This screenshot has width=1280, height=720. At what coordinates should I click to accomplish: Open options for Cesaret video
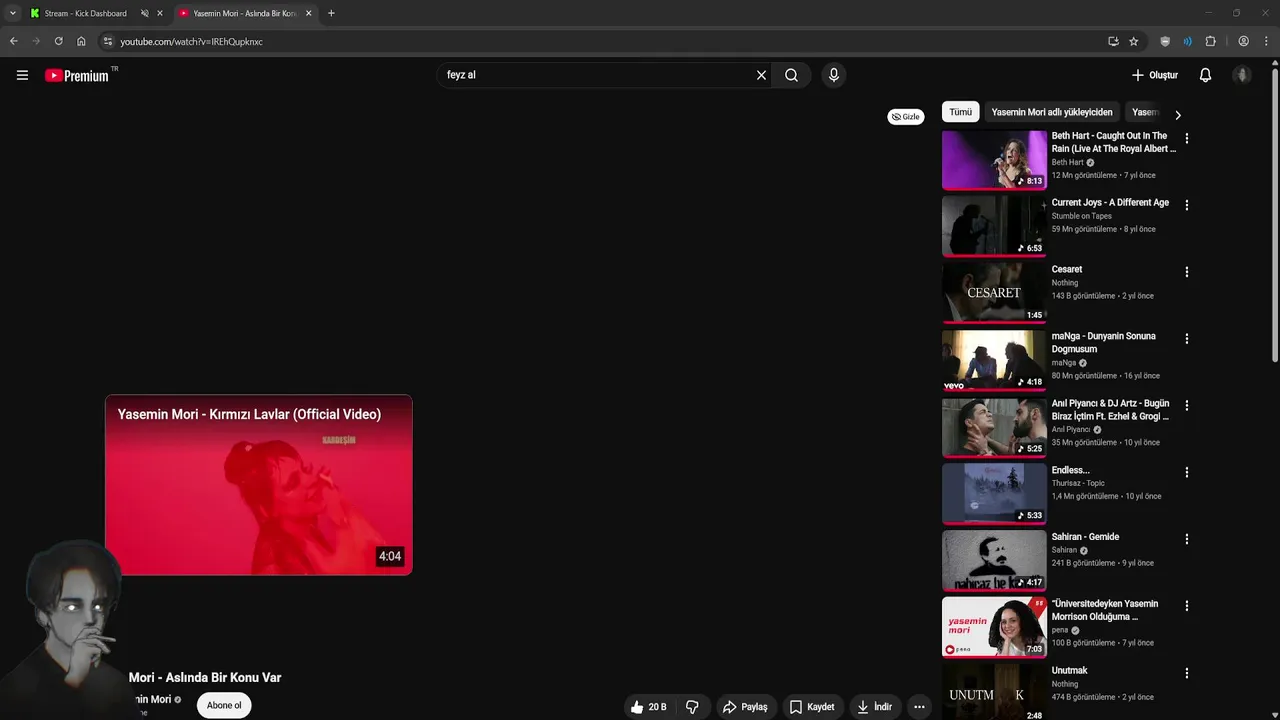pos(1187,272)
